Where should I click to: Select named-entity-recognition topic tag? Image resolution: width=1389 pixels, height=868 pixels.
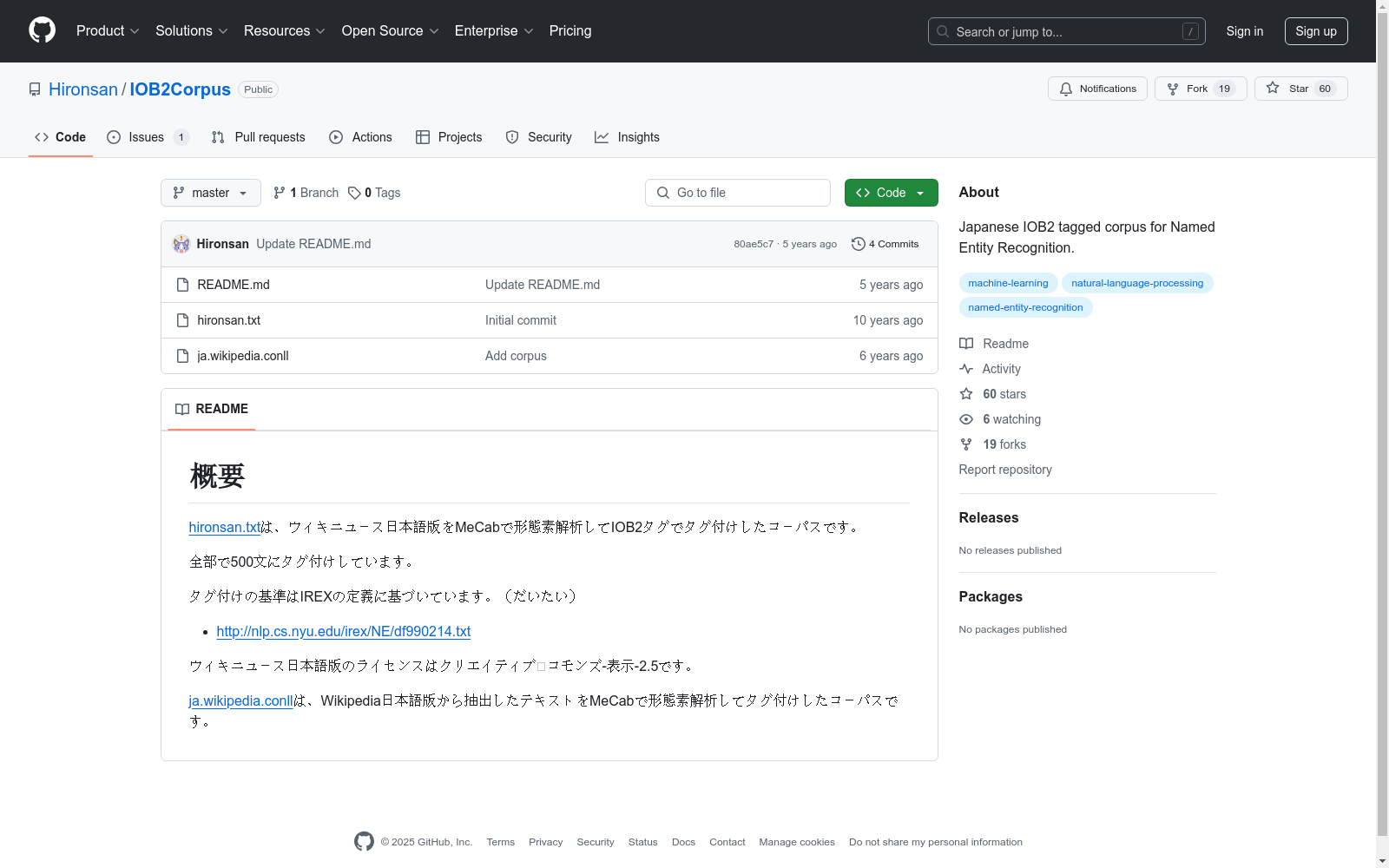pyautogui.click(x=1025, y=307)
